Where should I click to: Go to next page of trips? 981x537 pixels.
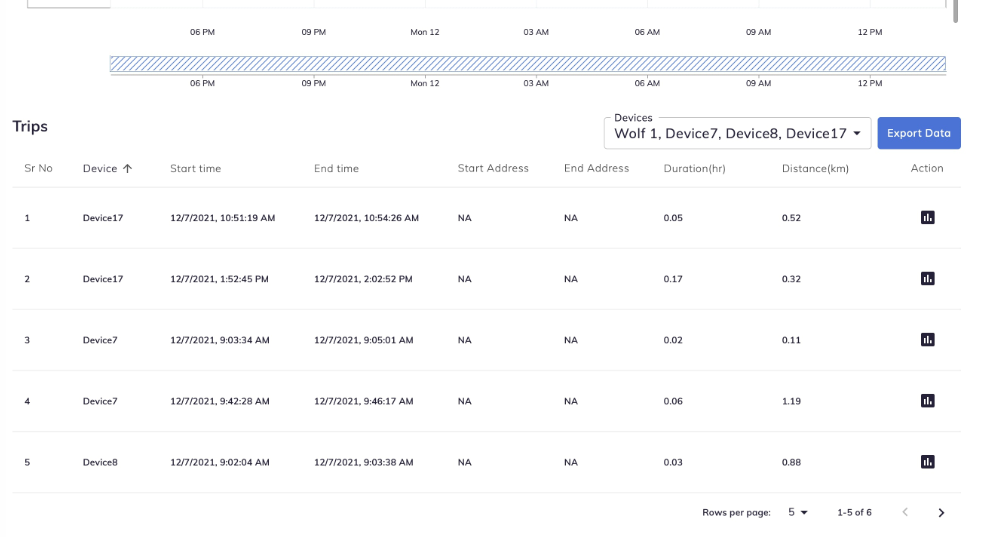[940, 513]
